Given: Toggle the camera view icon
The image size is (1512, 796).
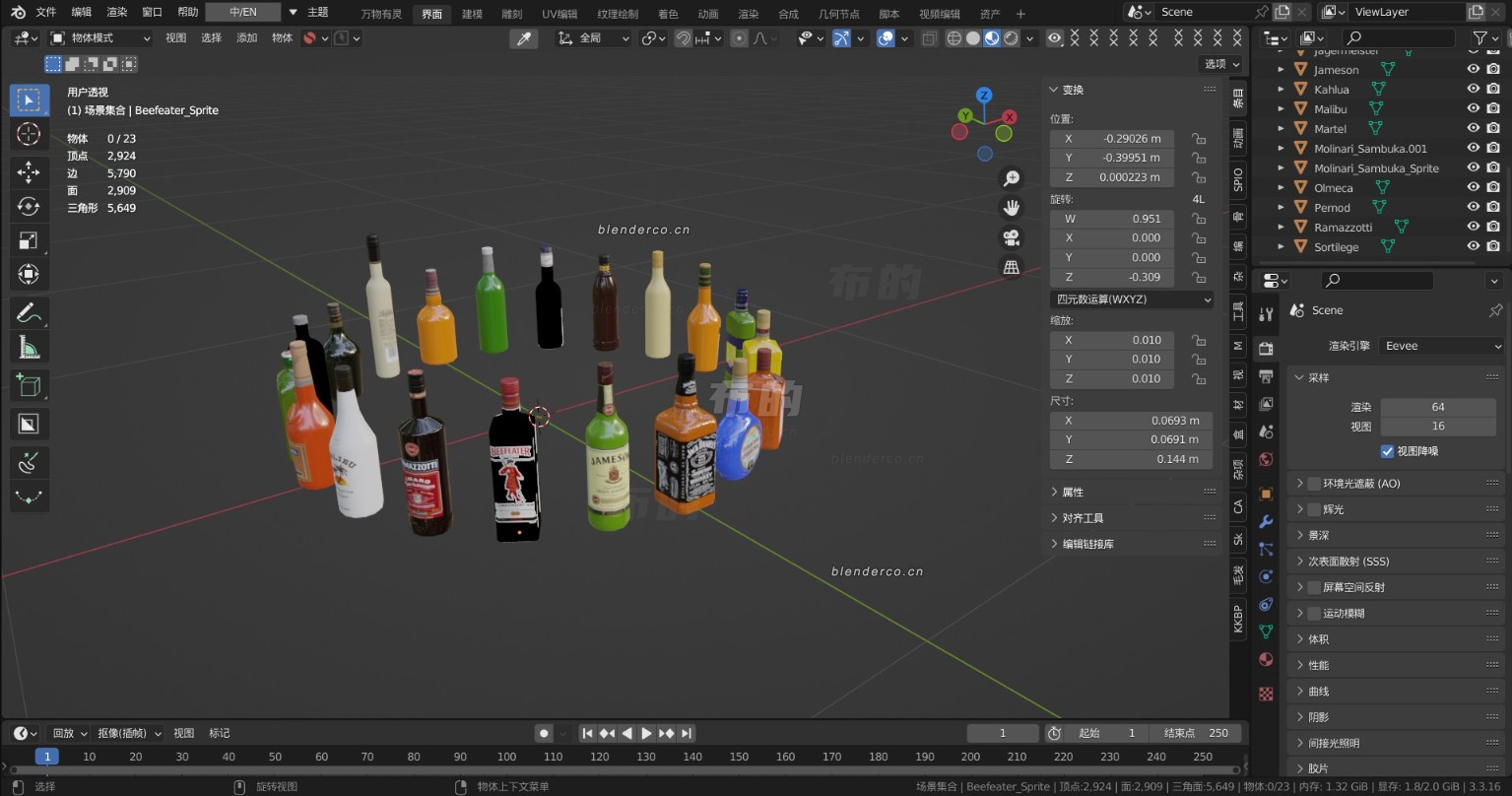Looking at the screenshot, I should click(x=1011, y=237).
